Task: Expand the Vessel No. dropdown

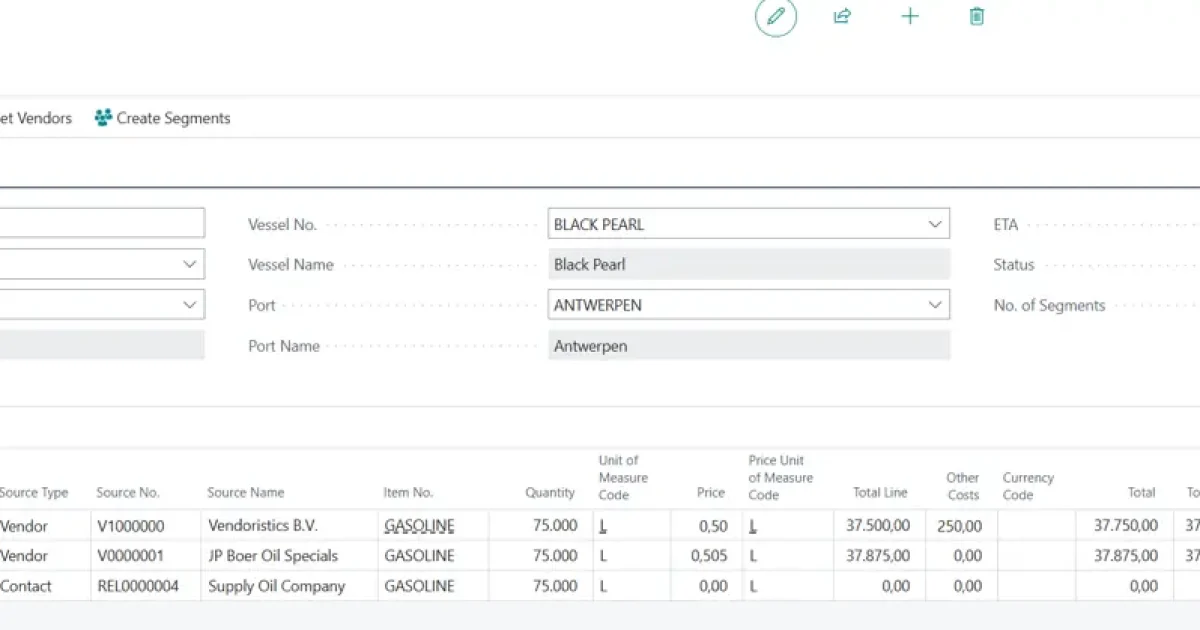Action: click(x=935, y=224)
